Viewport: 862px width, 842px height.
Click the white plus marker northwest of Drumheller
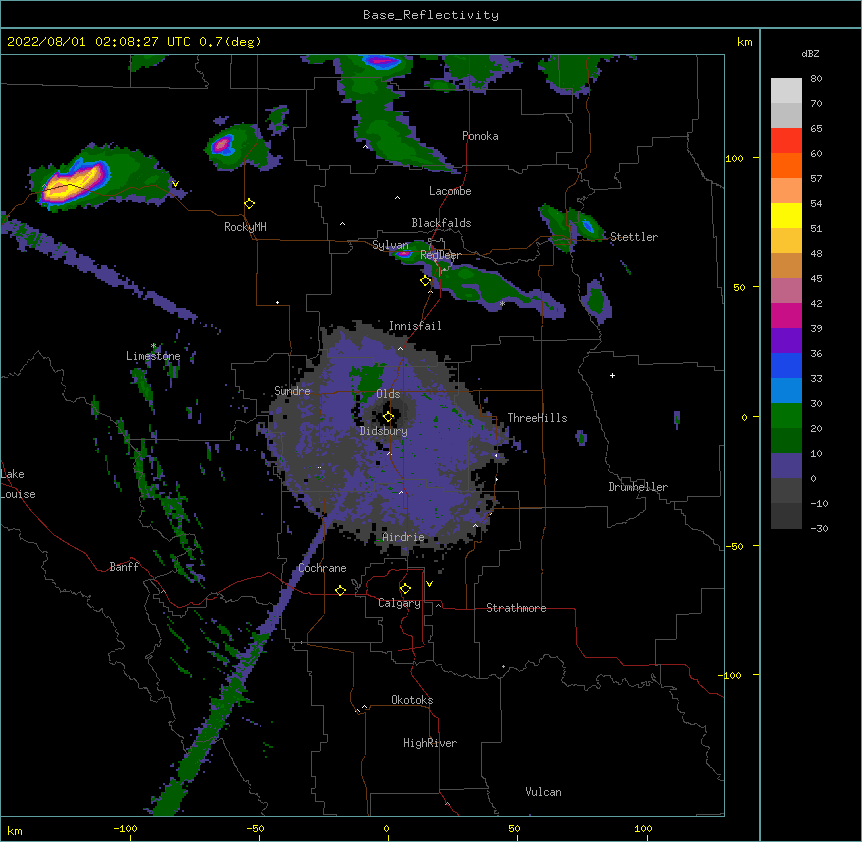click(612, 375)
